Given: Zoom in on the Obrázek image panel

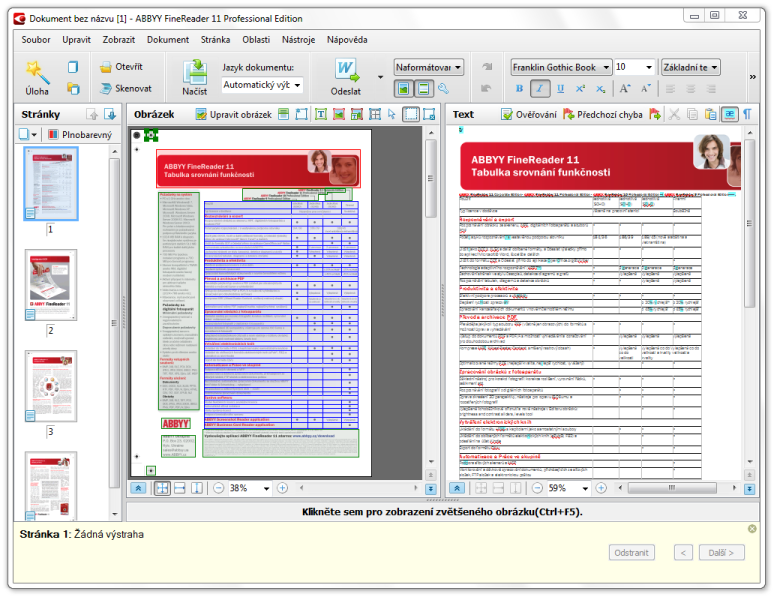Looking at the screenshot, I should click(x=282, y=488).
